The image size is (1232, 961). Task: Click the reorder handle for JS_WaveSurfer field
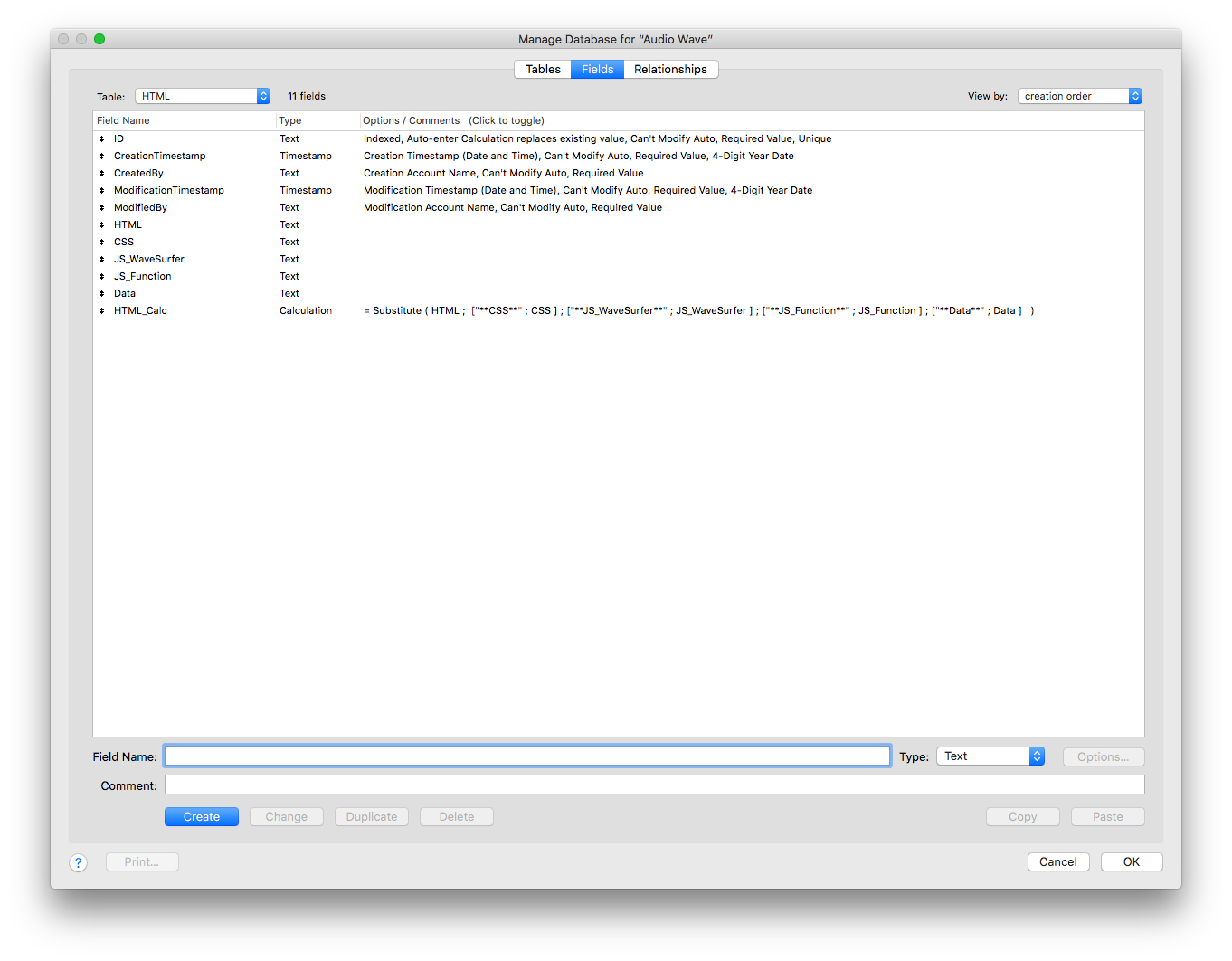point(102,259)
